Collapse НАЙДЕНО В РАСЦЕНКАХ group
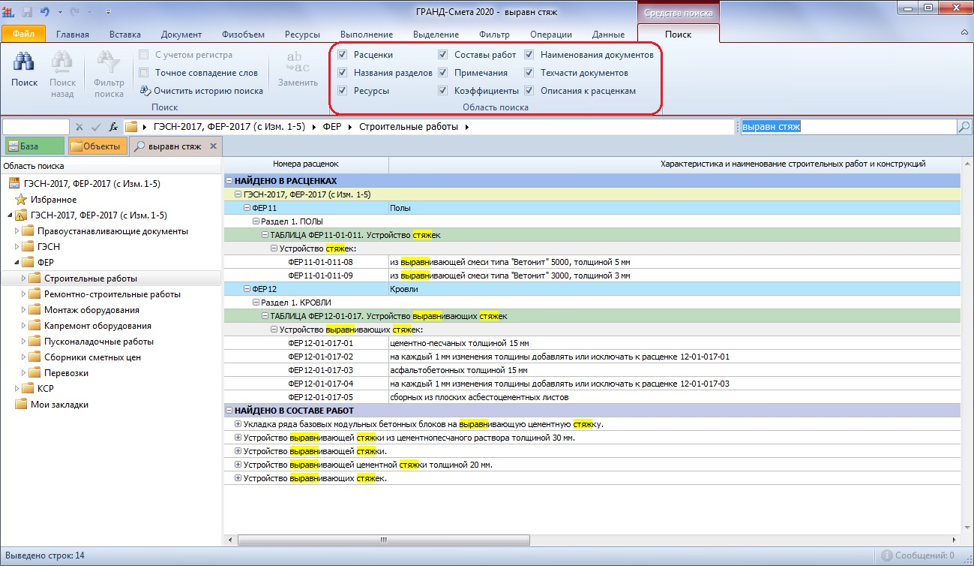 click(x=229, y=181)
